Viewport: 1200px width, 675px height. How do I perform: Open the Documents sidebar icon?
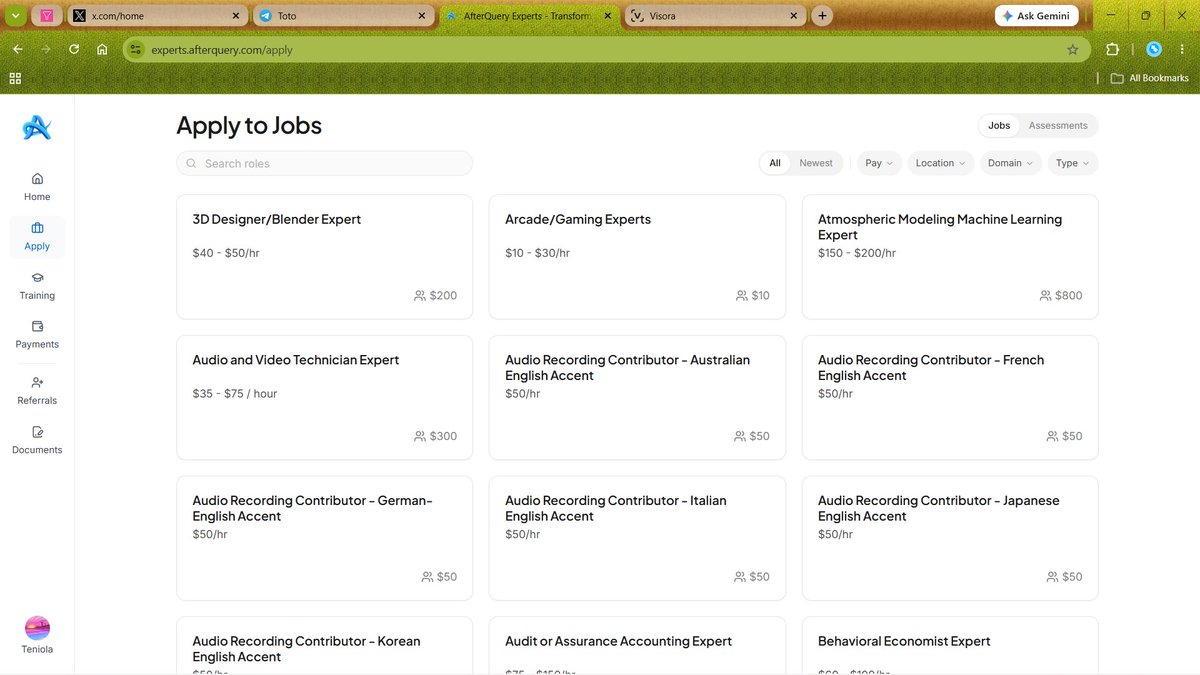point(37,432)
